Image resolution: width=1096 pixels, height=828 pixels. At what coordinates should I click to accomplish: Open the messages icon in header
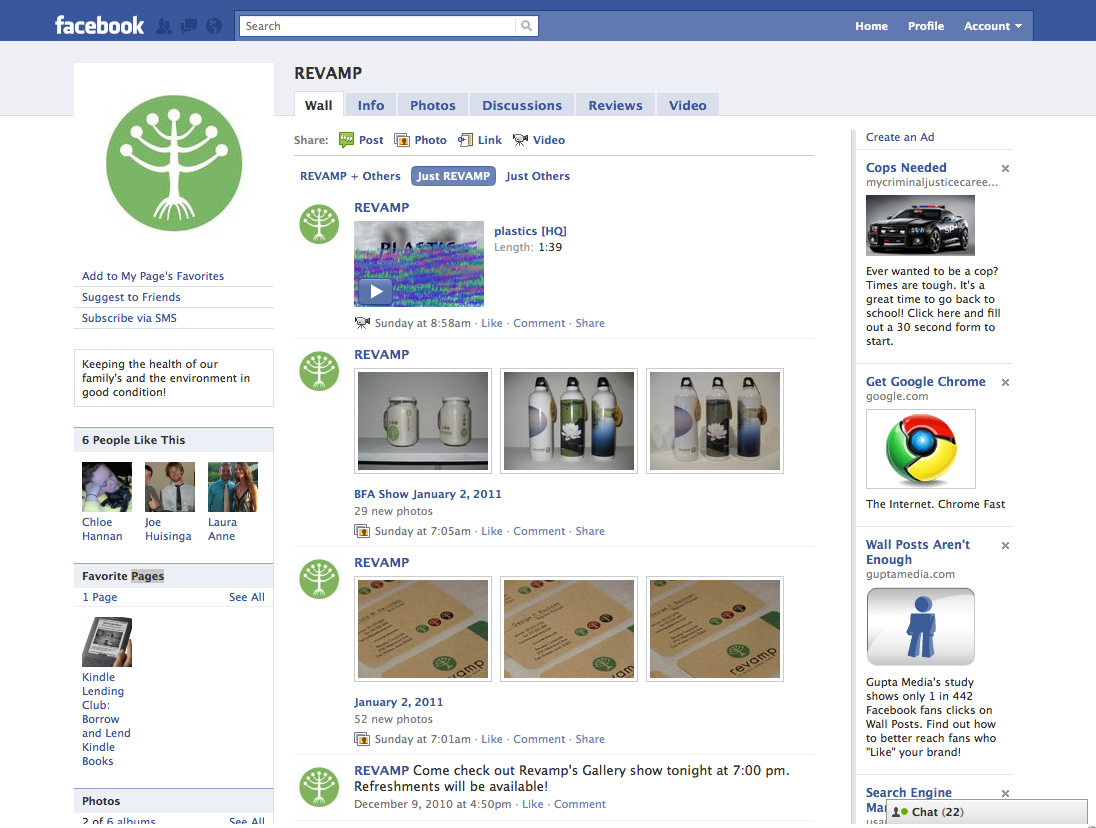pos(189,26)
